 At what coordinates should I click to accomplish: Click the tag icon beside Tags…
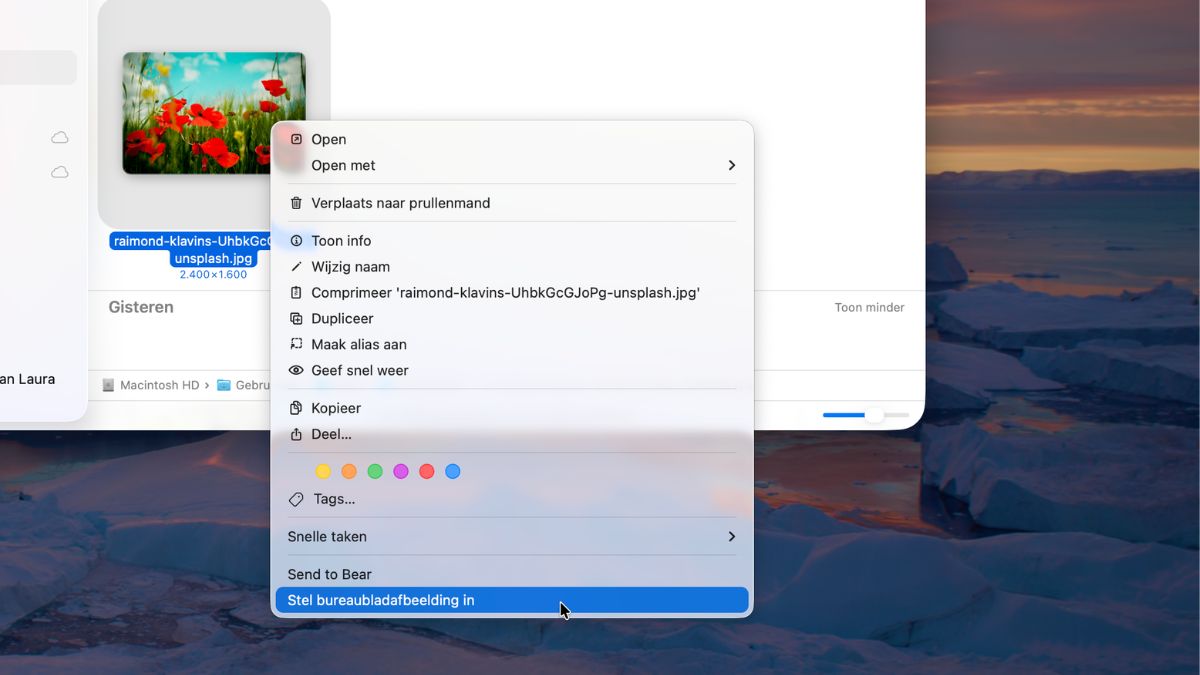click(296, 499)
